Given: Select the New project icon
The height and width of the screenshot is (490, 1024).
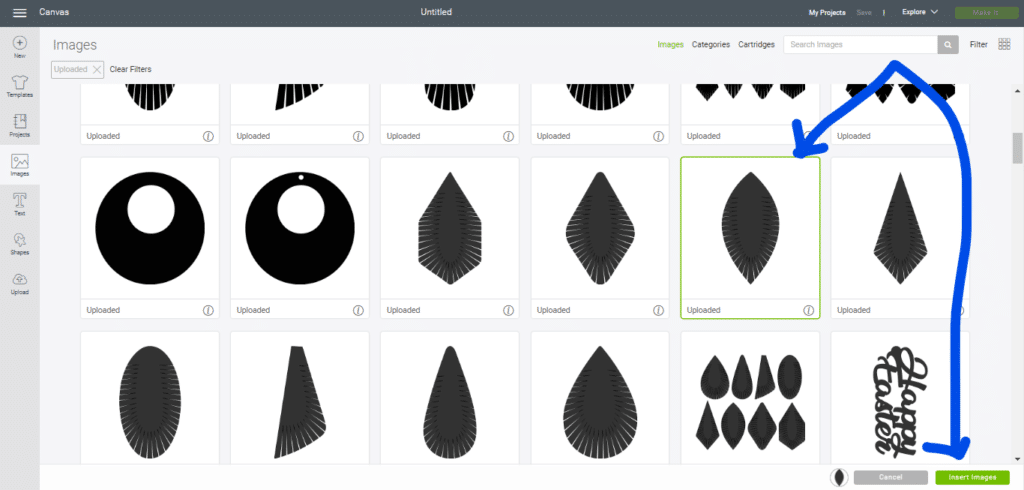Looking at the screenshot, I should click(20, 47).
